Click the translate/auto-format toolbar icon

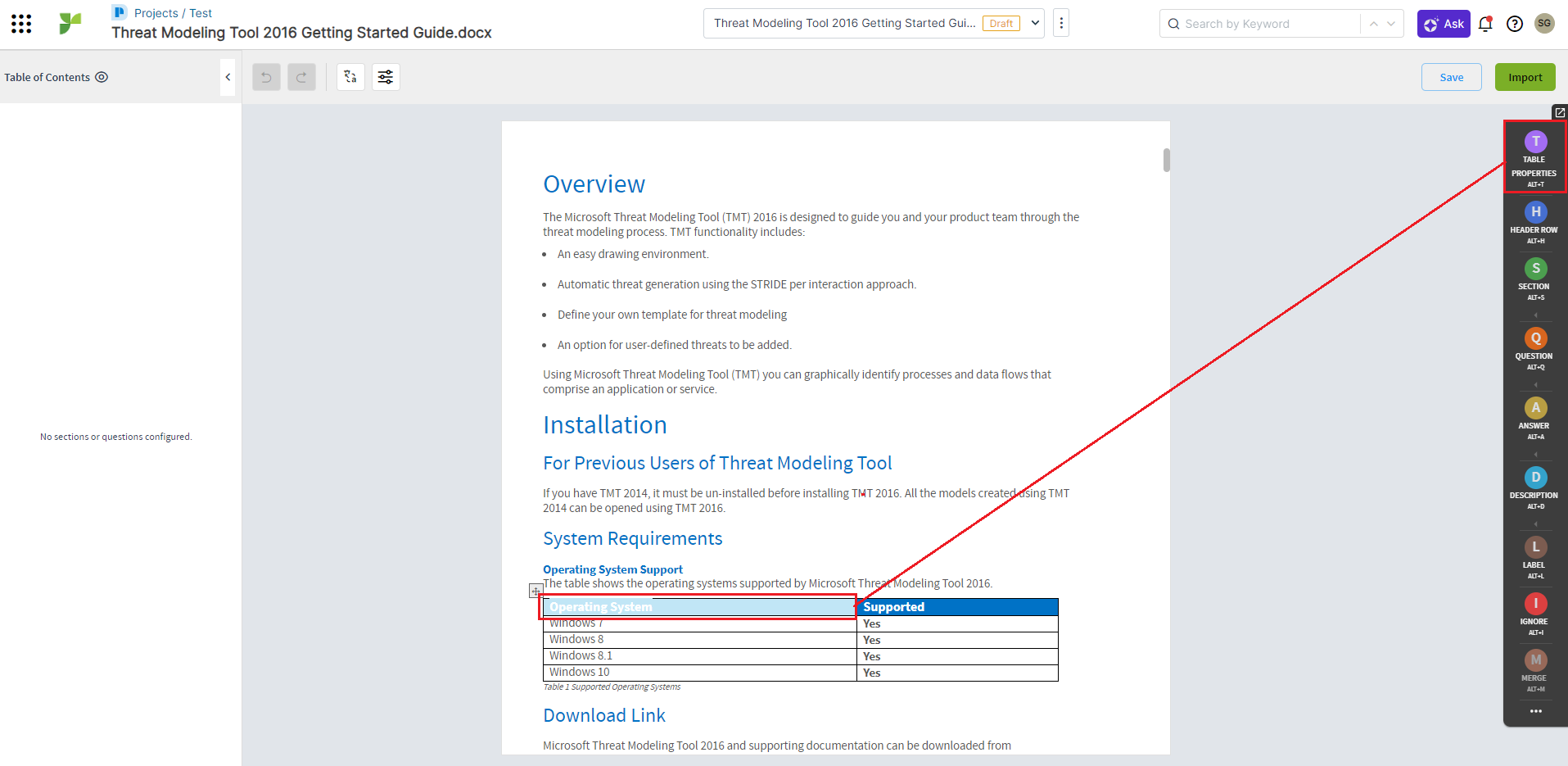(350, 77)
